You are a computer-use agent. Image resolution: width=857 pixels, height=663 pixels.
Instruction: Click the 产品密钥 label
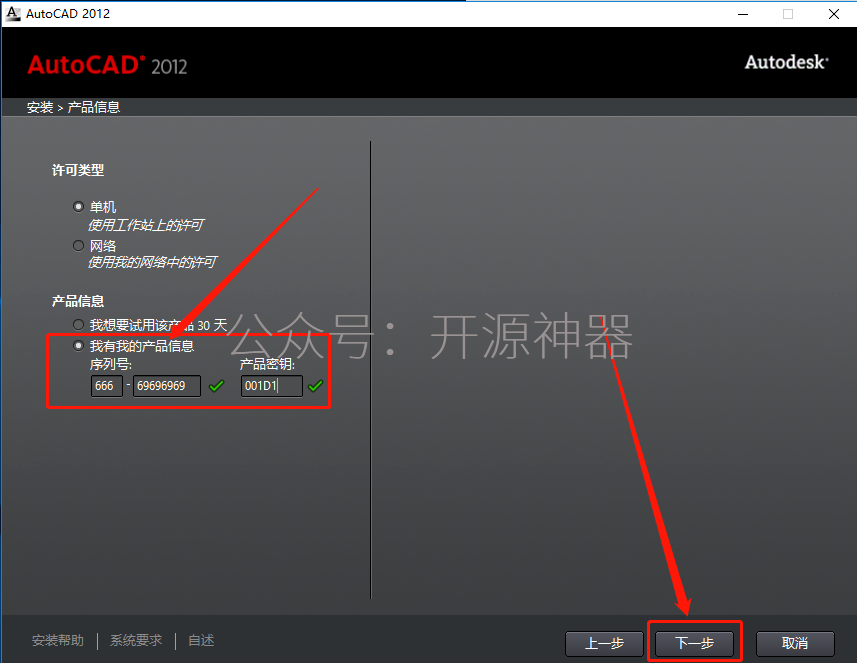click(x=267, y=365)
